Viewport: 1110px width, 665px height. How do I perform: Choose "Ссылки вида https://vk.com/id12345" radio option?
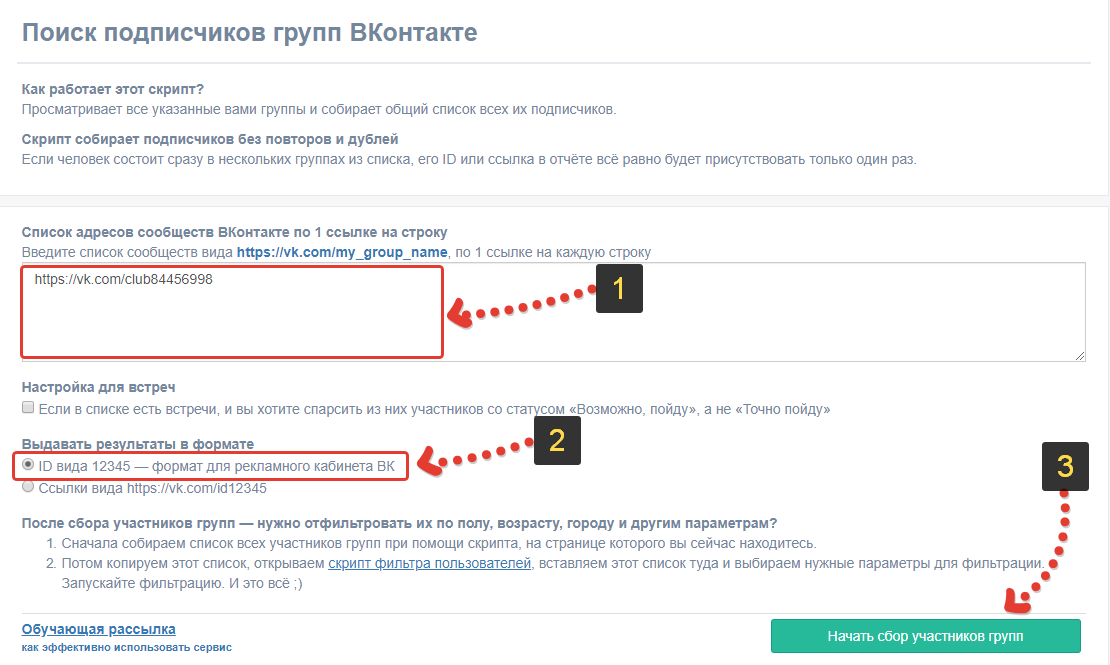tap(28, 488)
